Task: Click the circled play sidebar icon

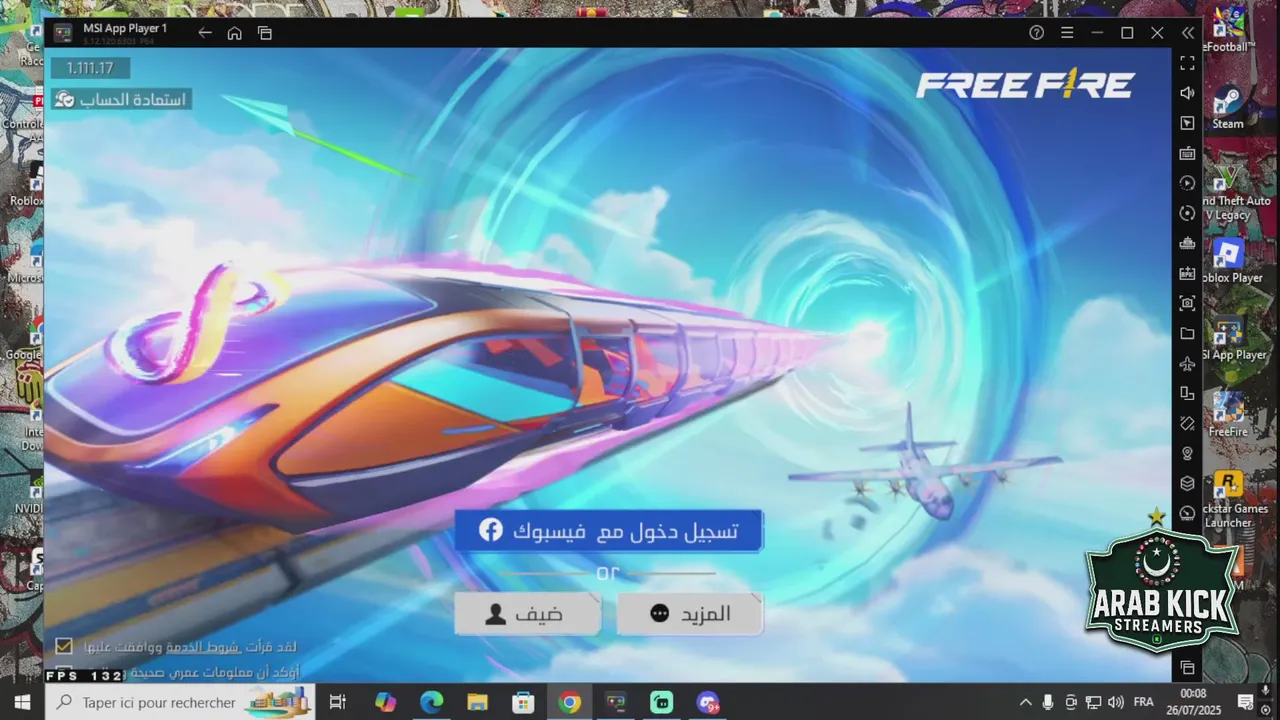Action: (x=1187, y=183)
